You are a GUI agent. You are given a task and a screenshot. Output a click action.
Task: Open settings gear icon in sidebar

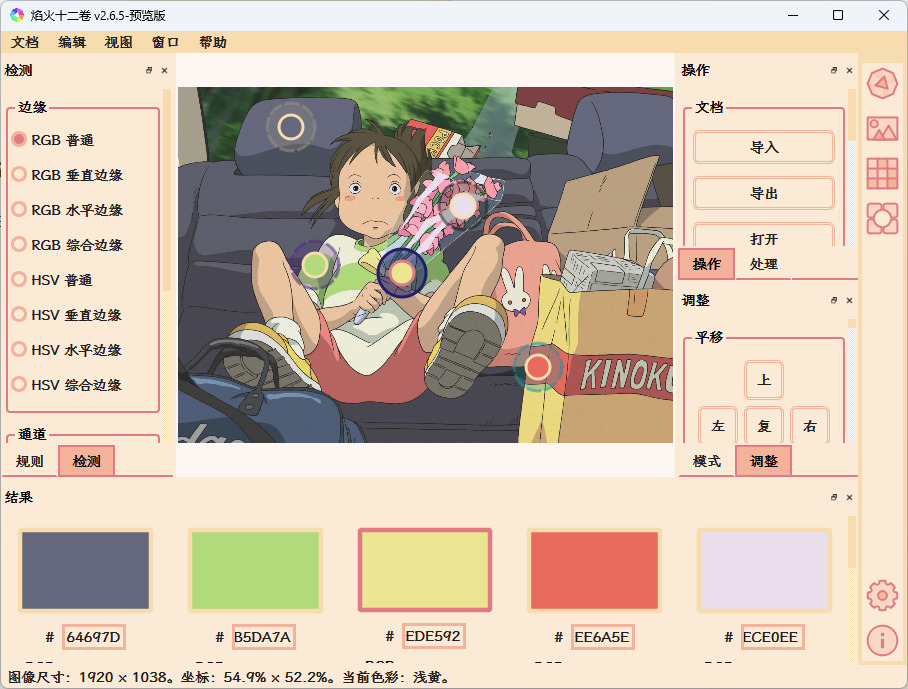tap(882, 595)
